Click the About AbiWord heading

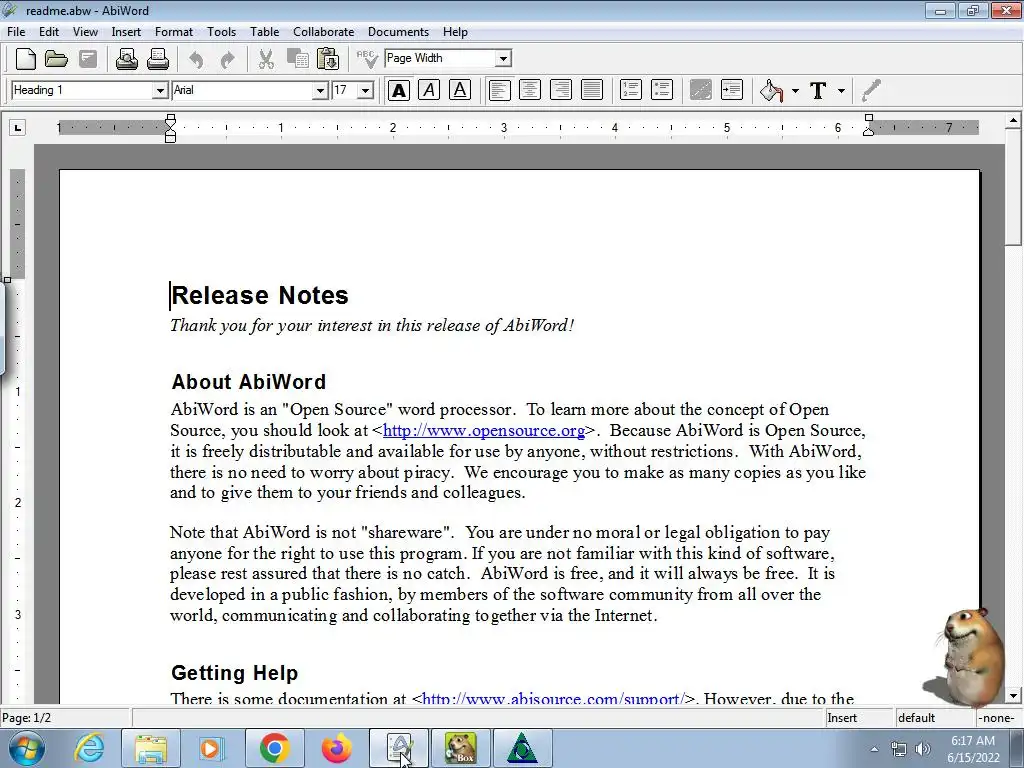248,382
